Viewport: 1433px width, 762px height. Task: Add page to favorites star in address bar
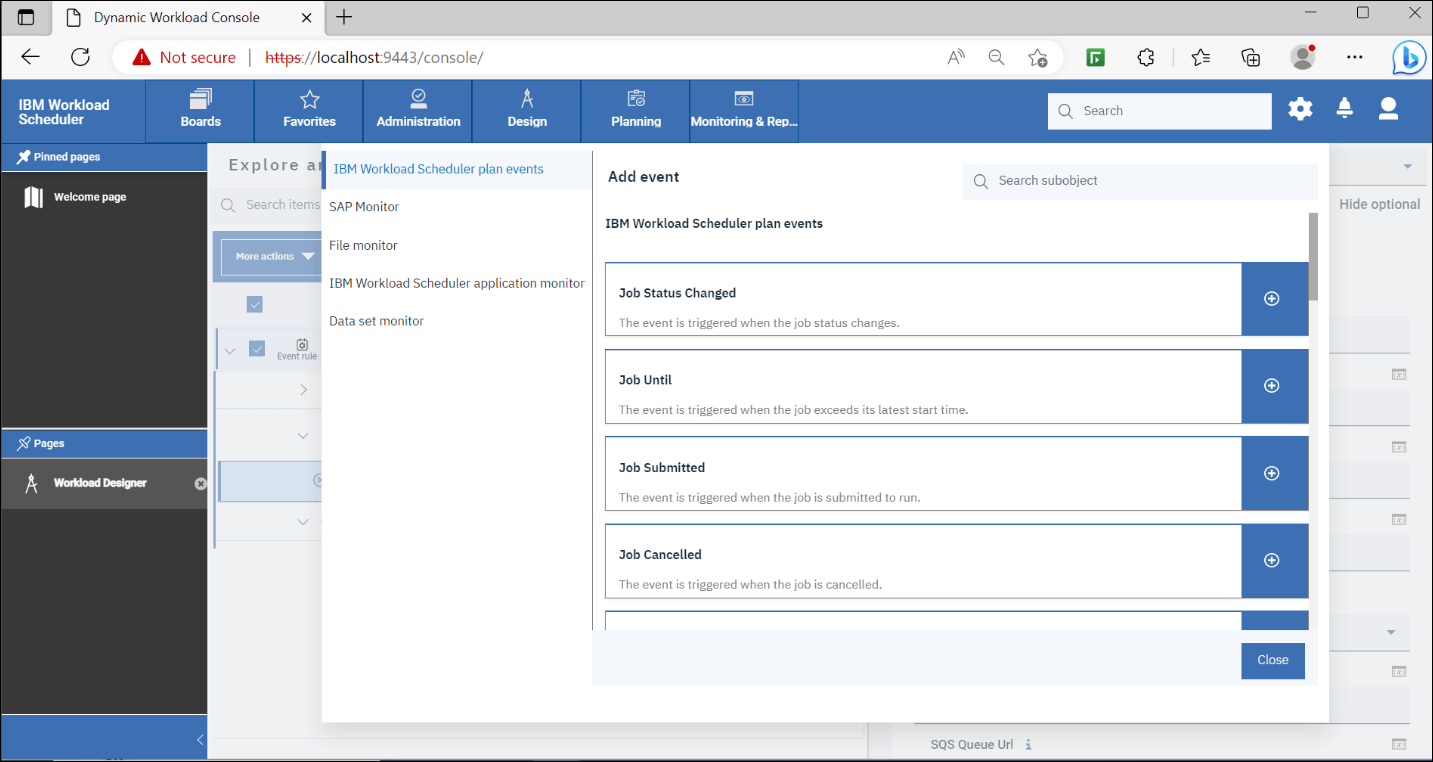click(x=1037, y=57)
